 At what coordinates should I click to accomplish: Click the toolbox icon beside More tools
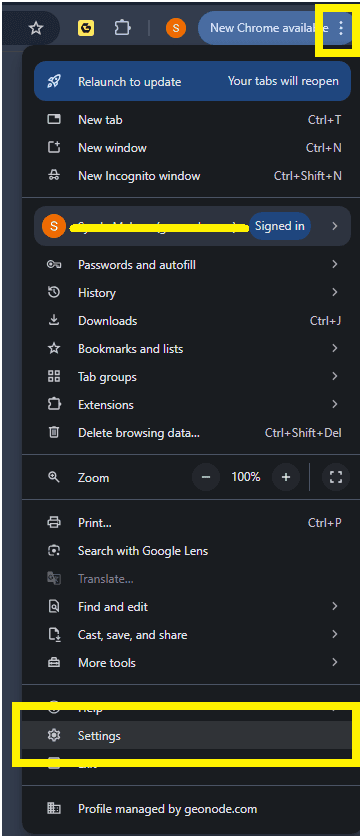(54, 663)
